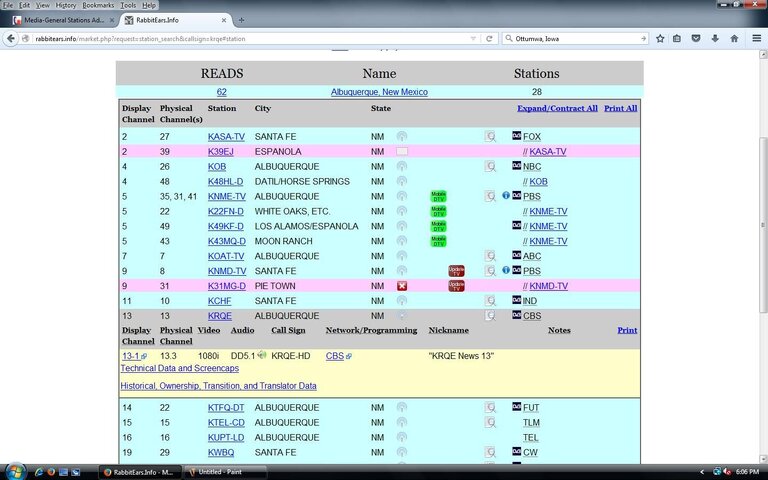768x480 pixels.
Task: Open the URL bar history dropdown arrow
Action: 473,38
